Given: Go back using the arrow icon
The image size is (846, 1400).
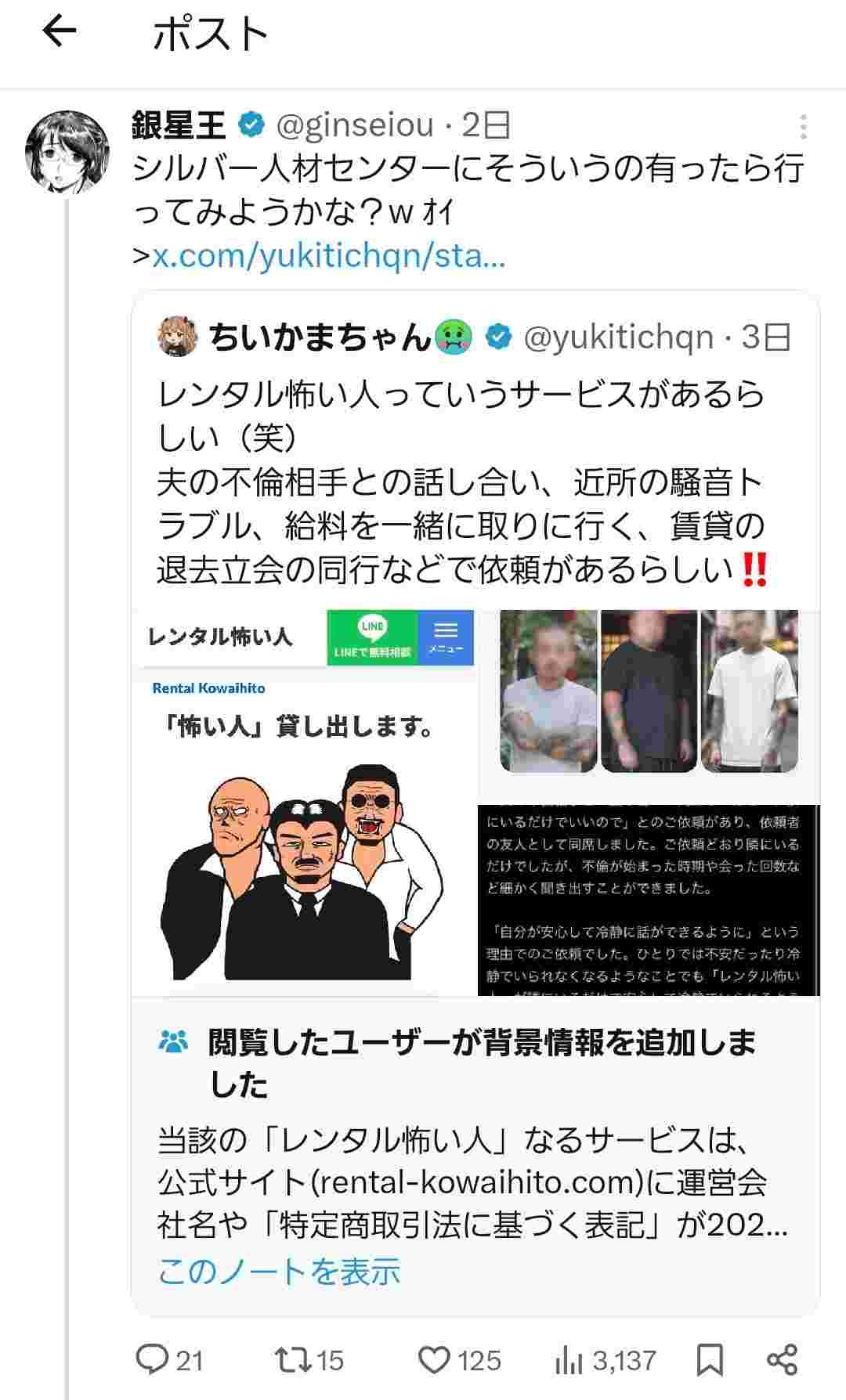Looking at the screenshot, I should pyautogui.click(x=59, y=32).
